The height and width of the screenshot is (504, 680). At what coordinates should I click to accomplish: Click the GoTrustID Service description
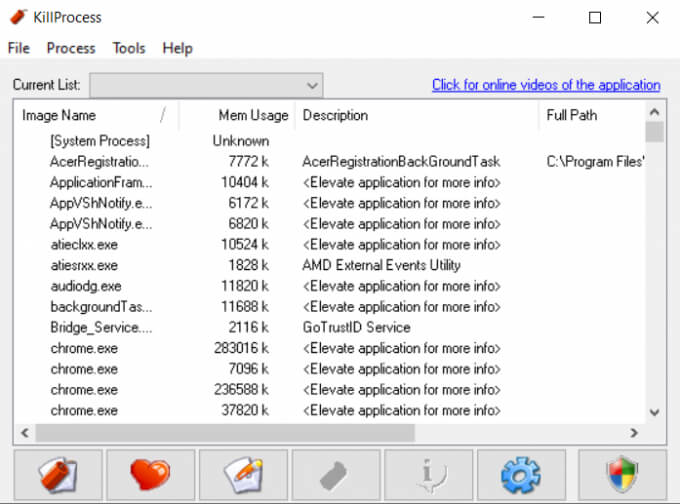coord(356,327)
